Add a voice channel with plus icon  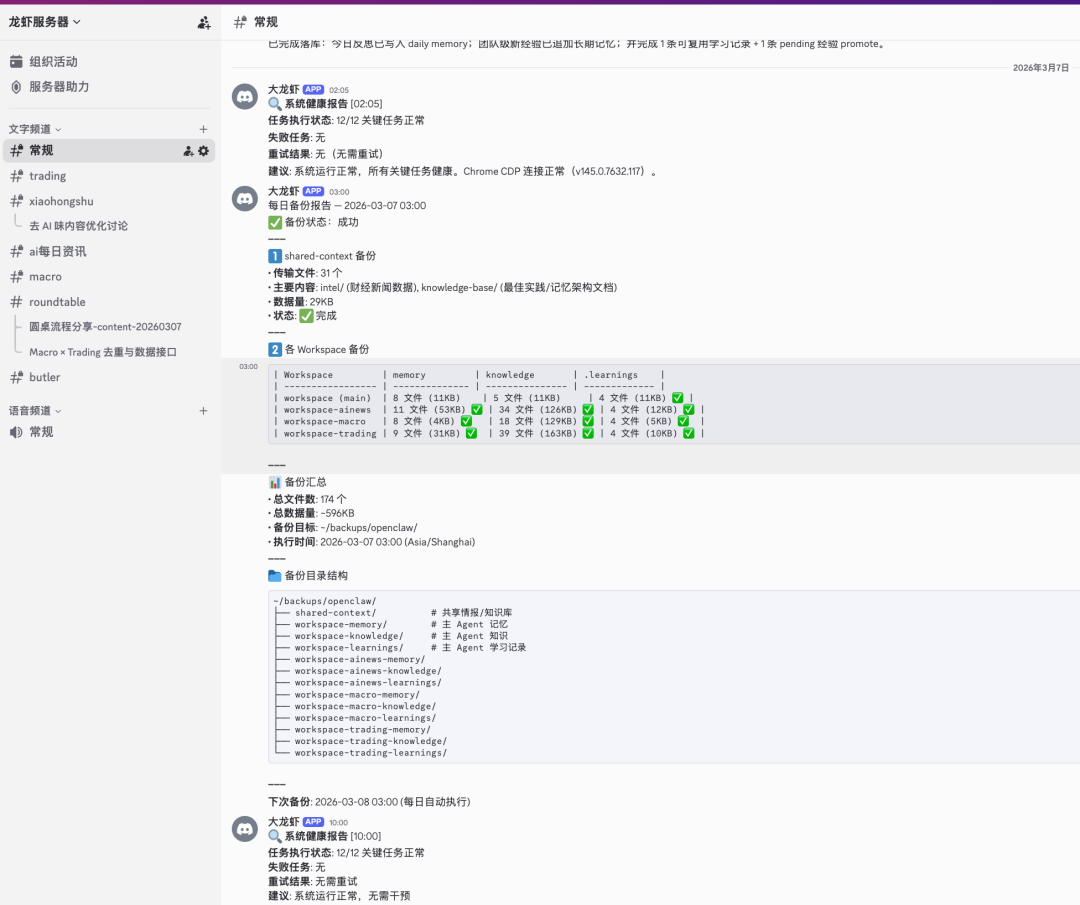pos(203,410)
